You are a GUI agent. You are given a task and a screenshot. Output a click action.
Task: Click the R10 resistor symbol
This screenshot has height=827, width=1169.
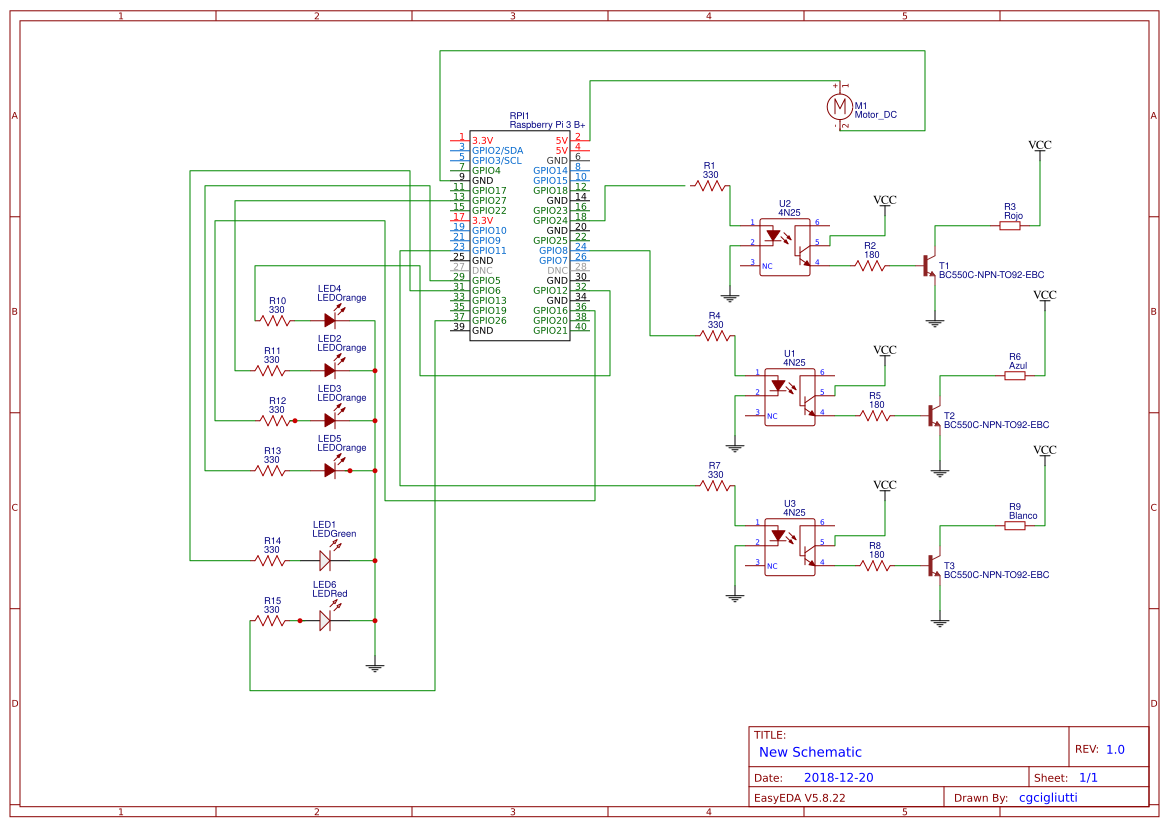point(275,321)
